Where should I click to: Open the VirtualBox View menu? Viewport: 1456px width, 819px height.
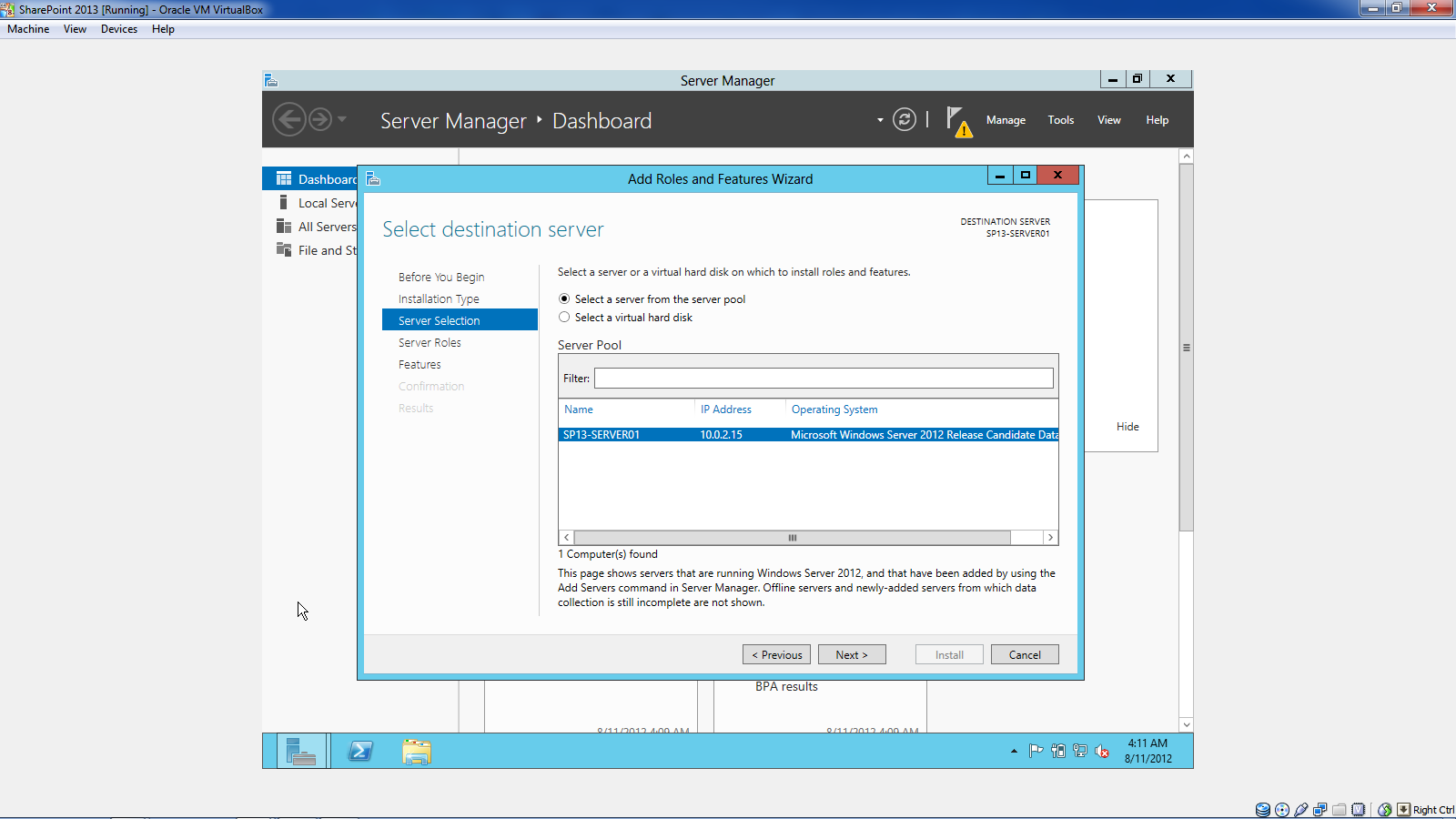point(75,29)
